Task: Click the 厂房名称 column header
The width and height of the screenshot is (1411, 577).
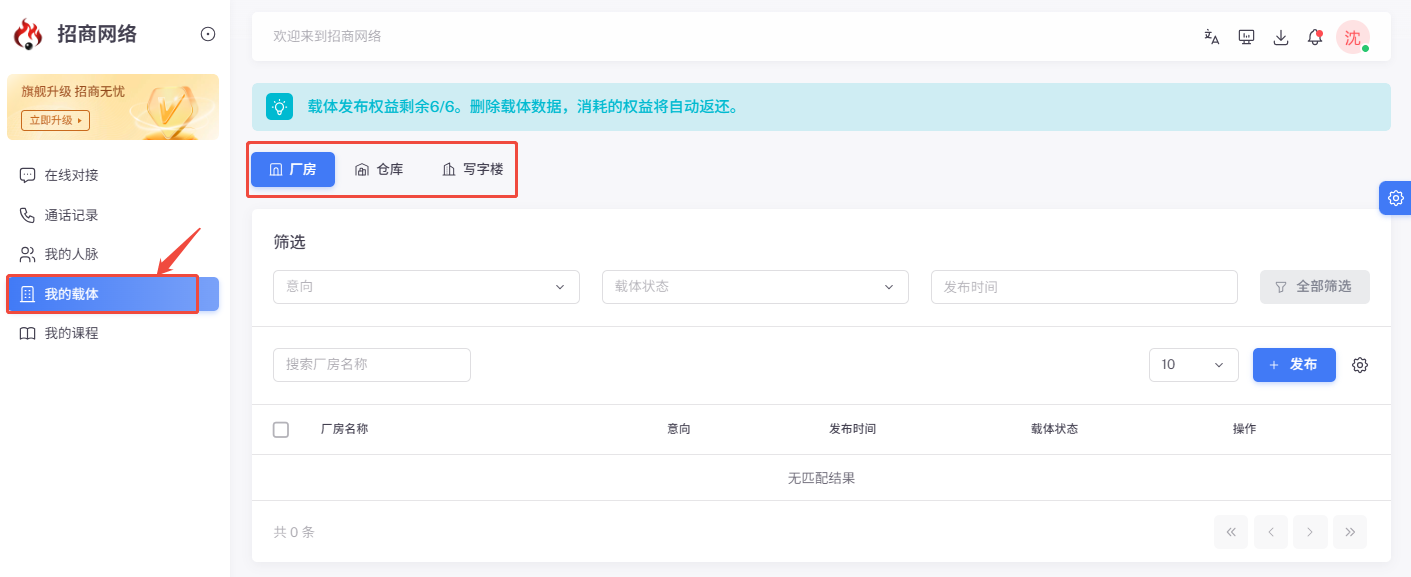Action: click(344, 429)
